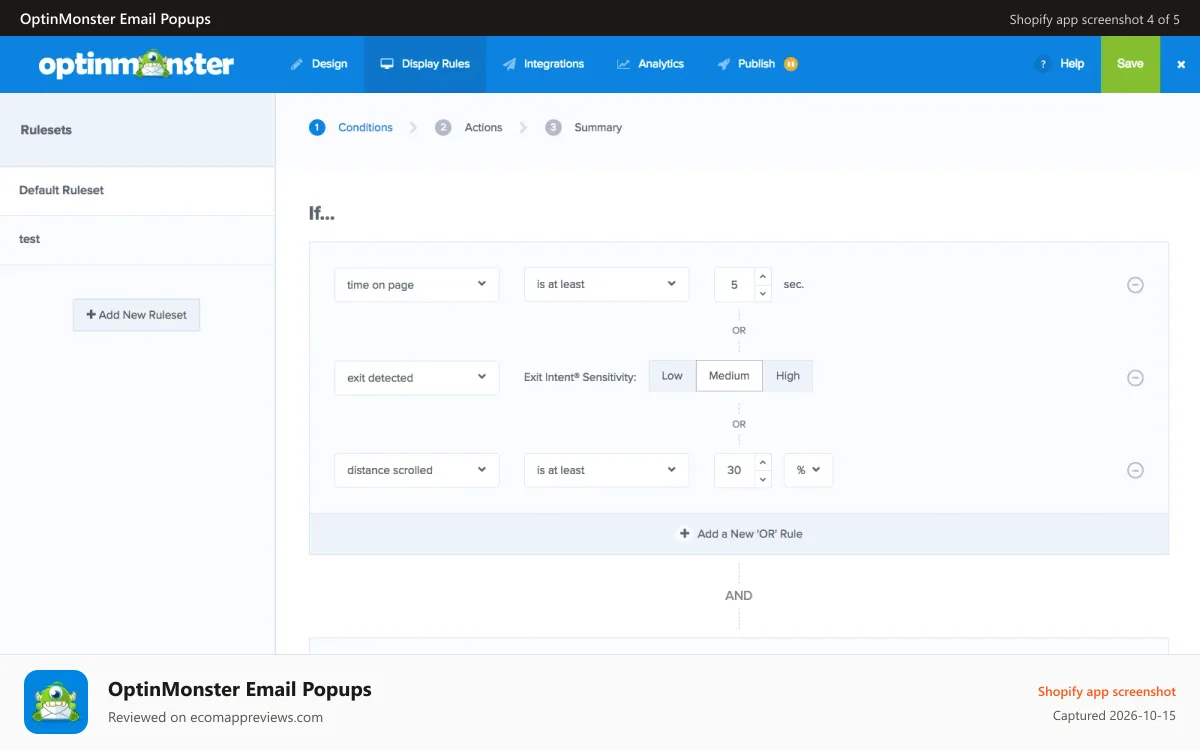Screen dimensions: 1200x750
Task: Select the test ruleset
Action: (x=137, y=240)
